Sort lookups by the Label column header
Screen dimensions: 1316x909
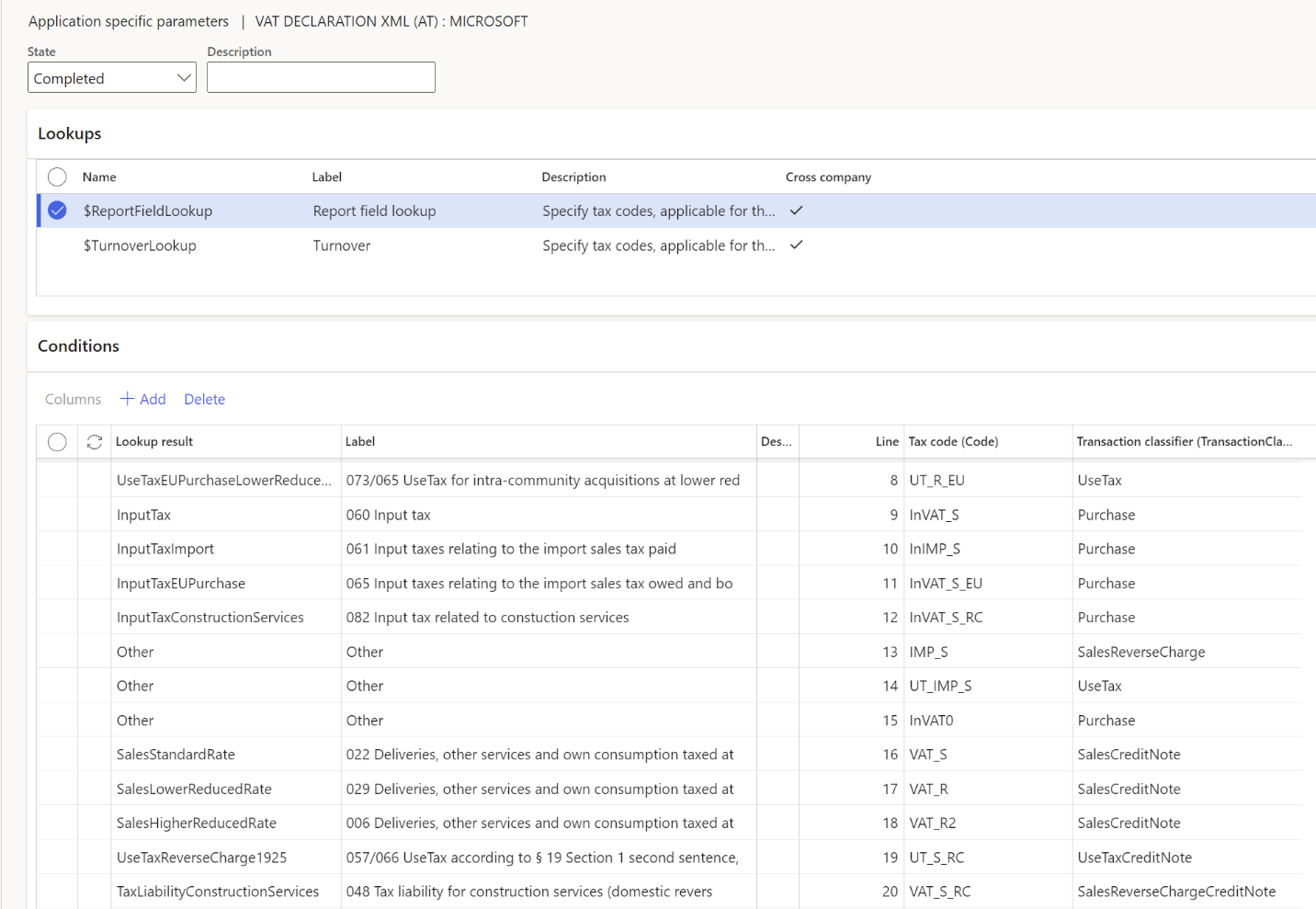click(x=327, y=176)
